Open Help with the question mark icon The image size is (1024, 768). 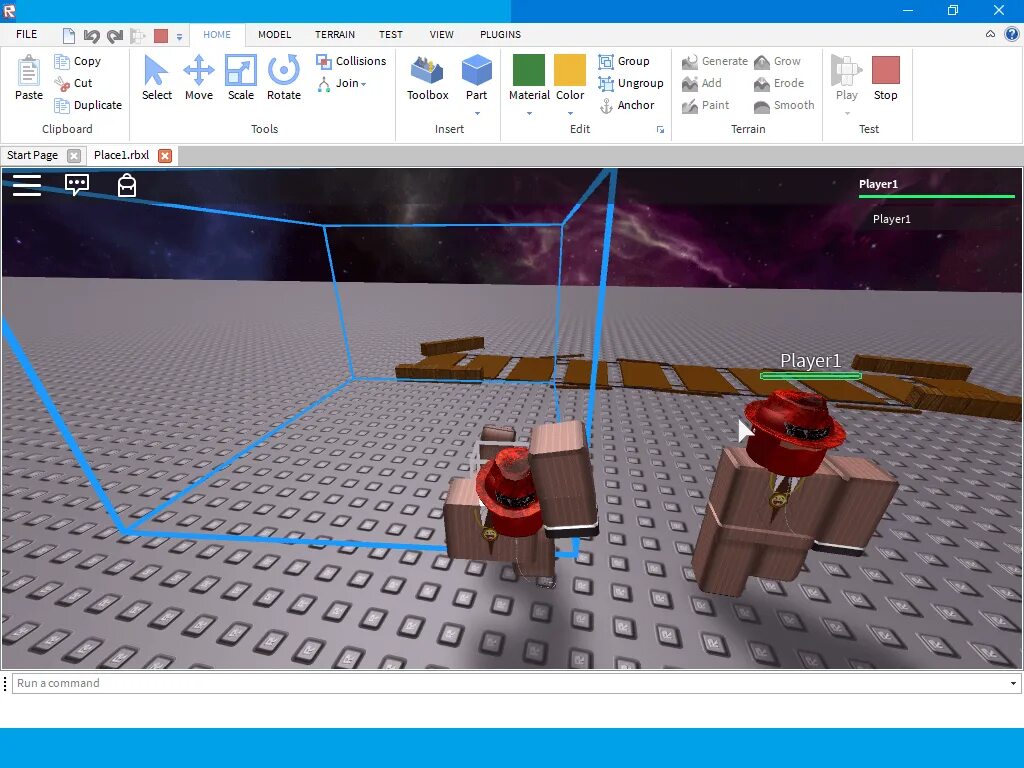1012,34
